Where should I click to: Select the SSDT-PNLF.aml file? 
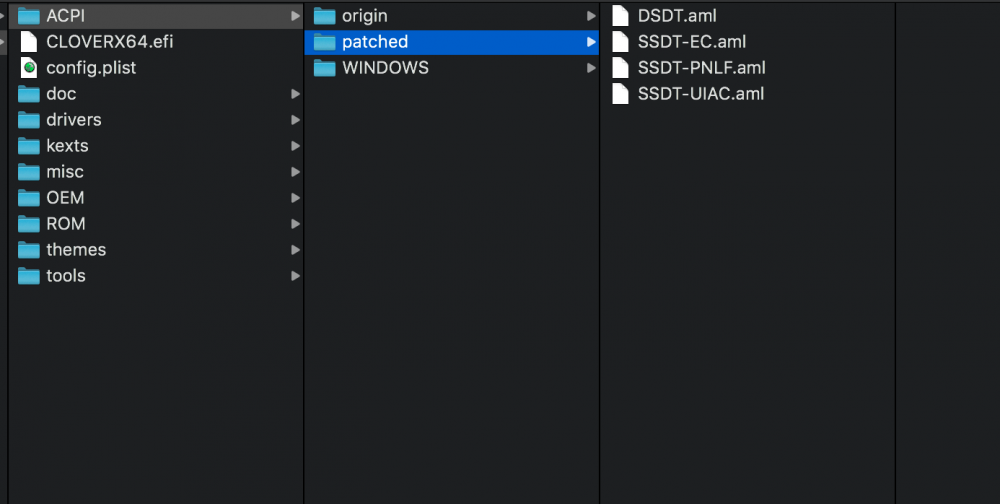(701, 68)
